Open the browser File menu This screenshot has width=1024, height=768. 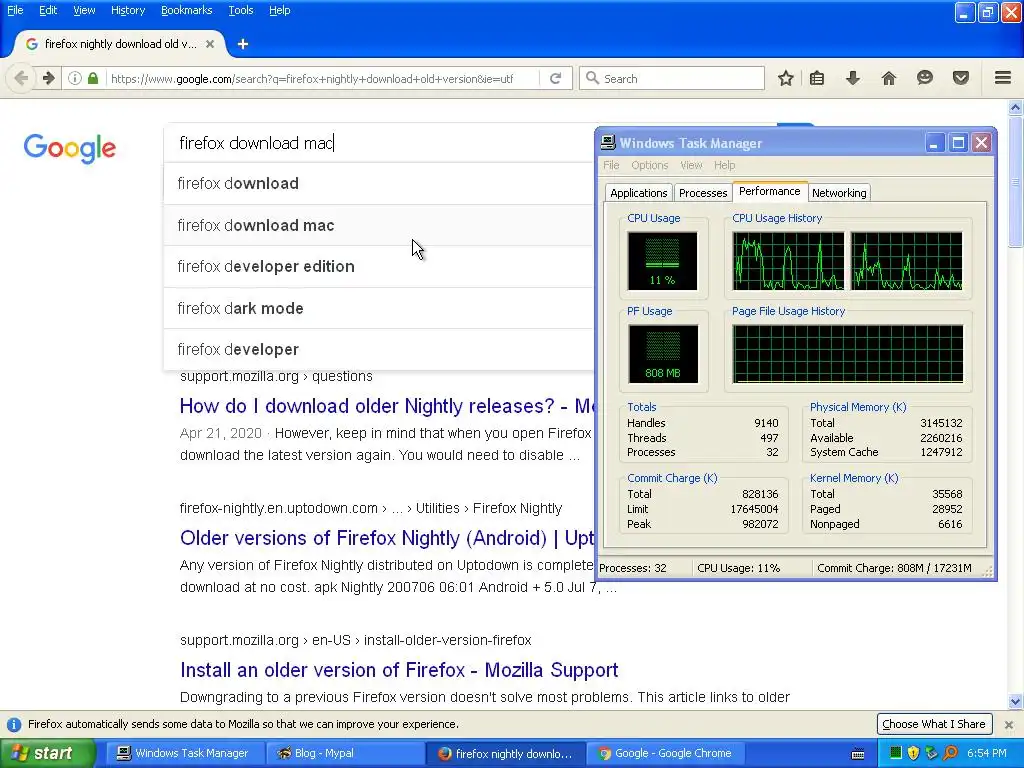tap(15, 10)
